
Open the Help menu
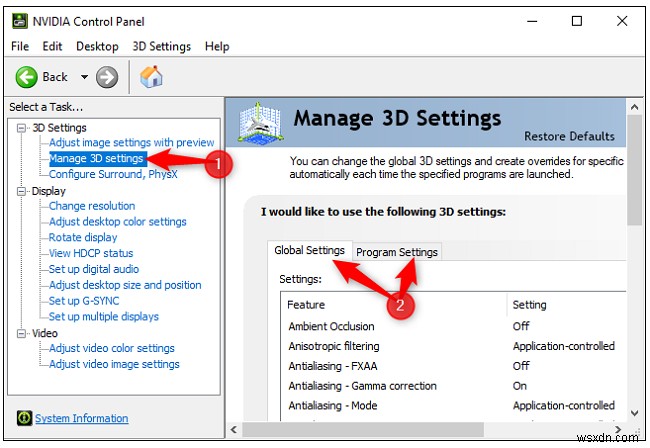coord(217,46)
